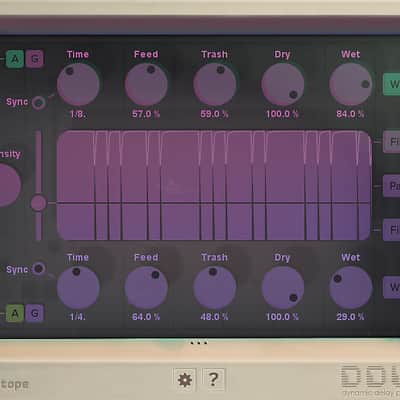Click the three-dot handle below the display
Screen dimensions: 400x400
click(199, 342)
